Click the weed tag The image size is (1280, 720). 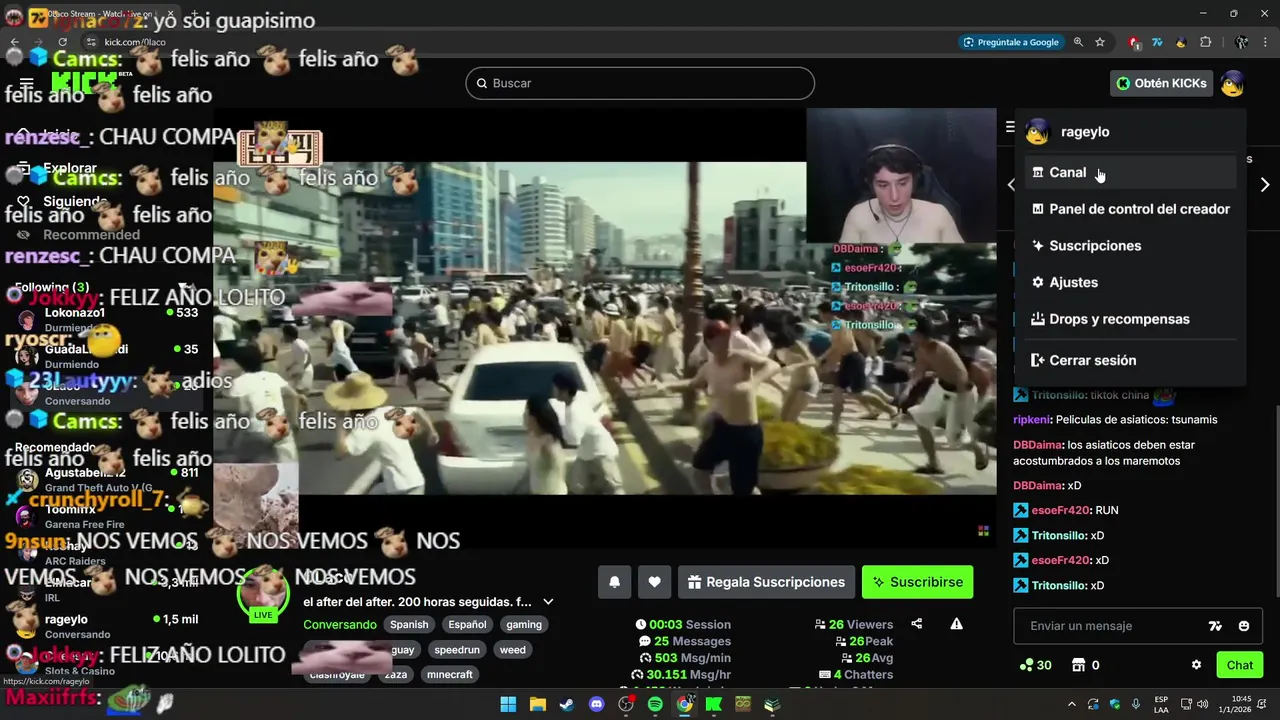click(512, 649)
